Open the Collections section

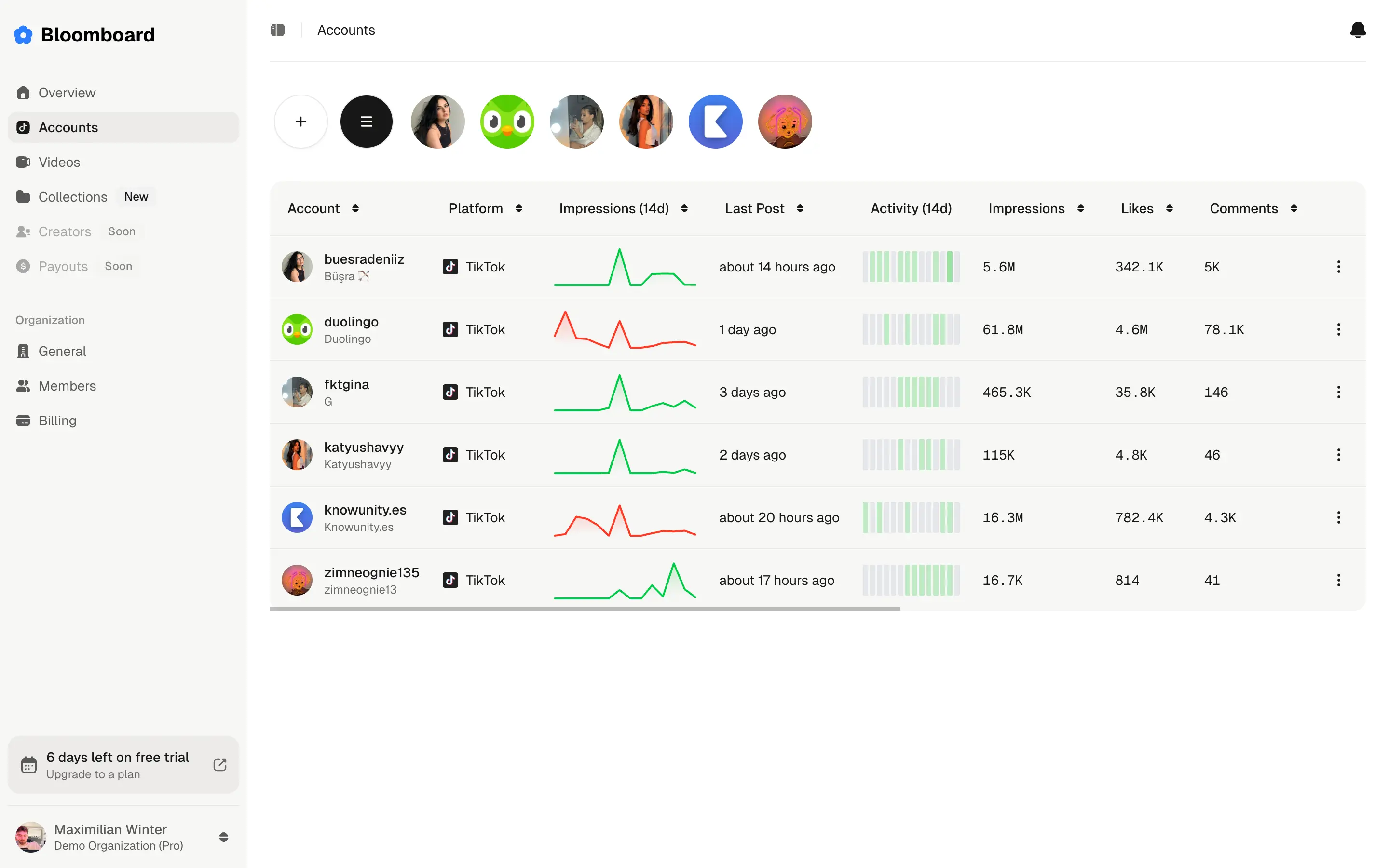point(72,196)
